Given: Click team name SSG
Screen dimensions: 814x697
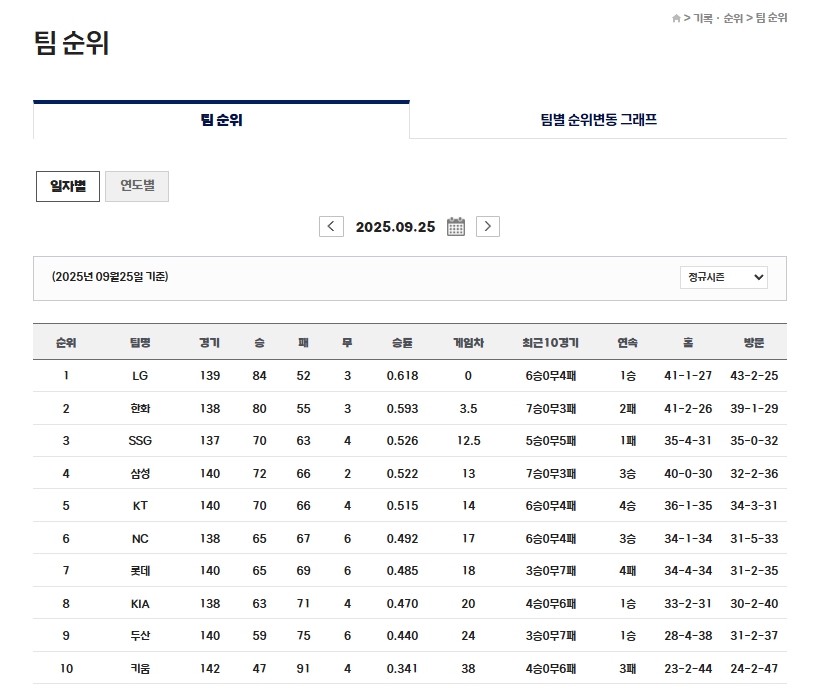Looking at the screenshot, I should (140, 441).
